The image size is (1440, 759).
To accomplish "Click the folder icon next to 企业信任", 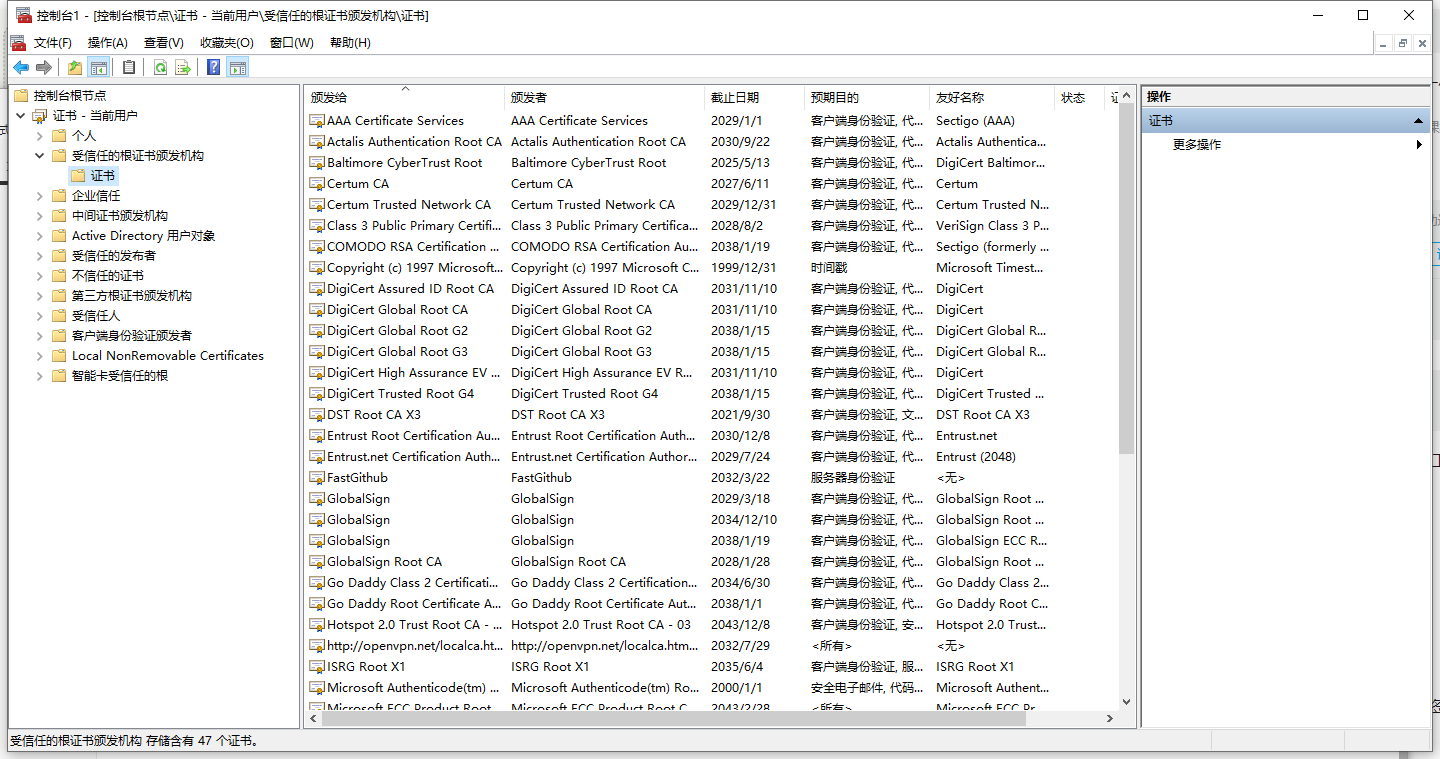I will tap(59, 195).
